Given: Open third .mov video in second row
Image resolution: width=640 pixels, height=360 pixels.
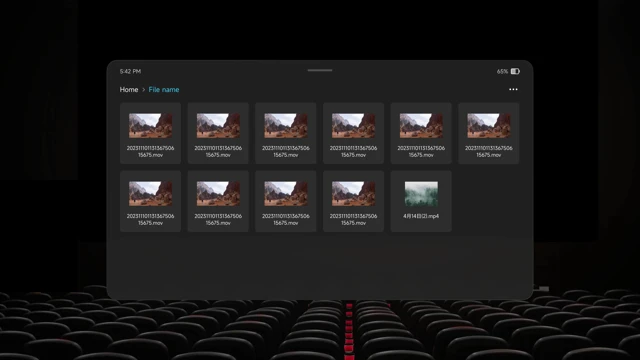Looking at the screenshot, I should (x=286, y=201).
